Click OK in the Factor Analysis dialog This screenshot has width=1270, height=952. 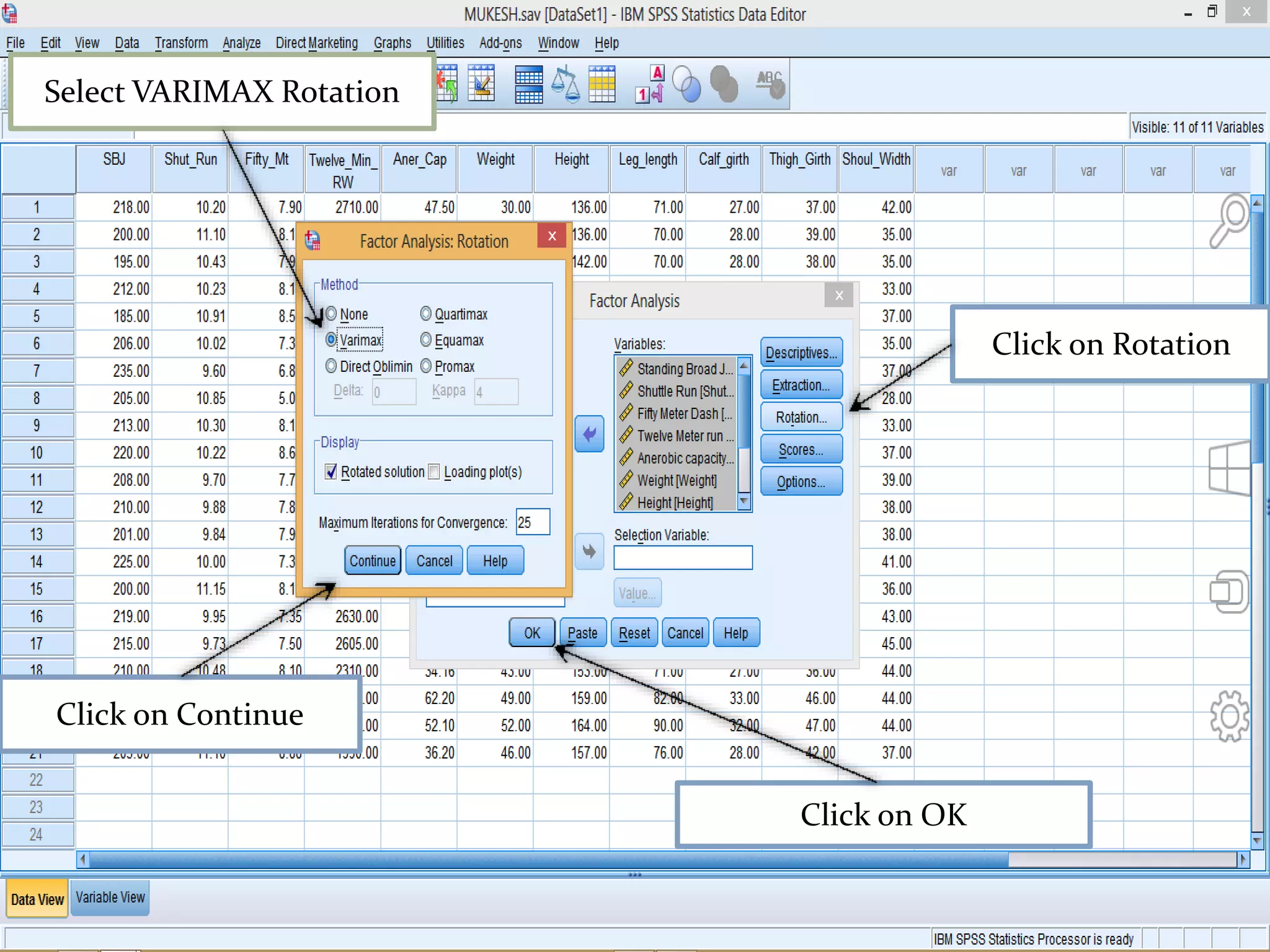[532, 633]
